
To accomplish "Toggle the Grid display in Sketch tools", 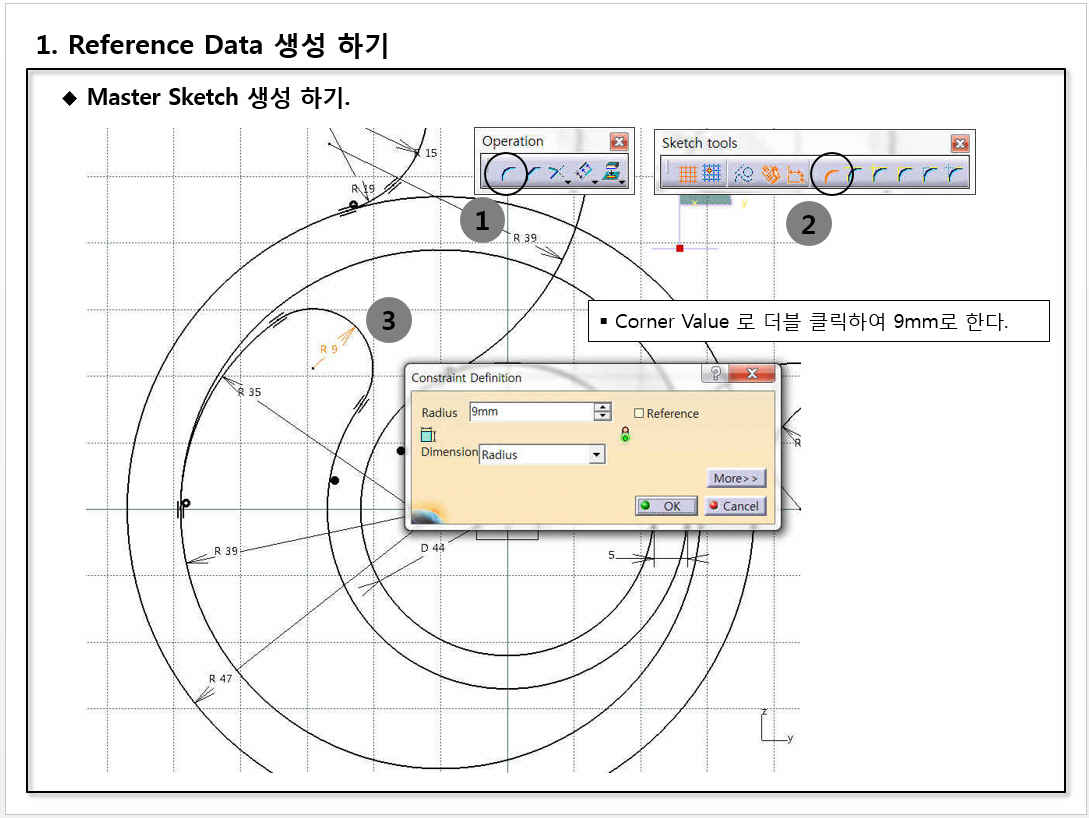I will [687, 175].
